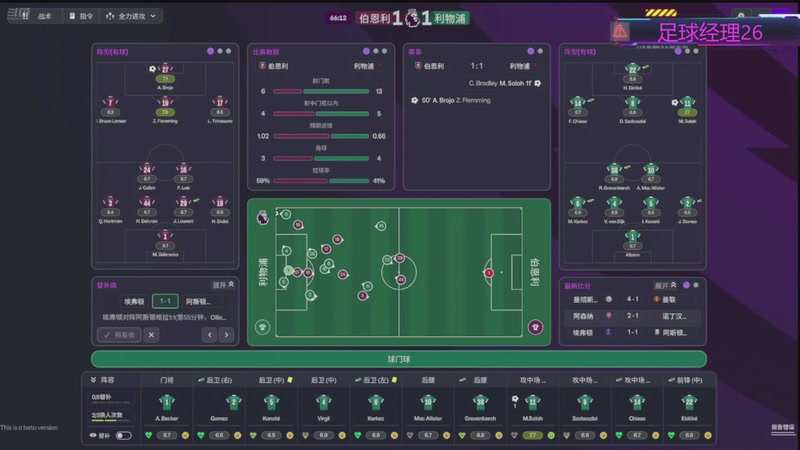Click the C. Bradley M. Salah 11' goal event

point(505,83)
